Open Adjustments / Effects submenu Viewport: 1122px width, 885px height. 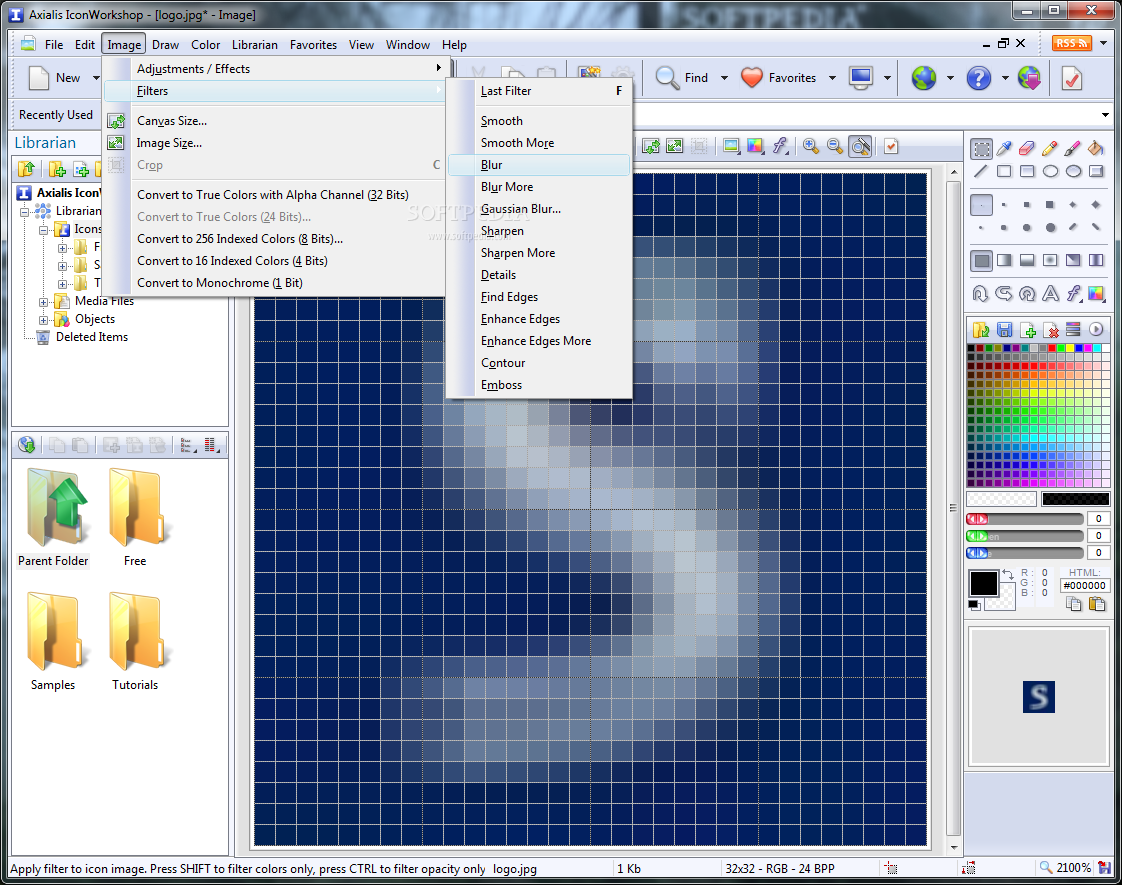point(276,69)
